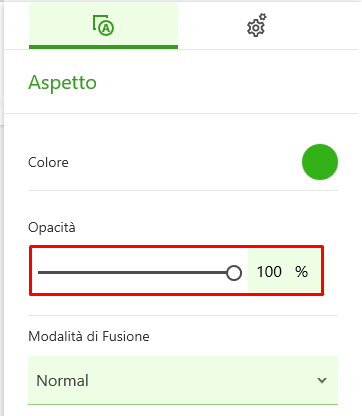
Task: Click the Aspetto section heading
Action: pos(62,83)
